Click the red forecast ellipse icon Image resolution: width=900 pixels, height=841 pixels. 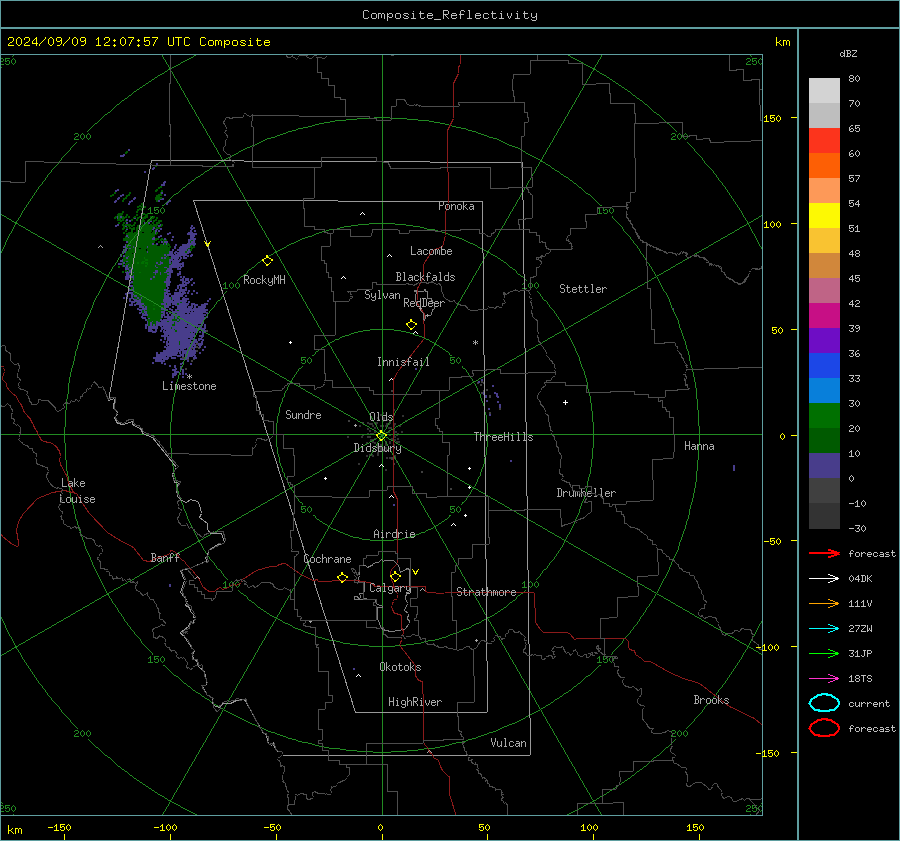[x=824, y=727]
